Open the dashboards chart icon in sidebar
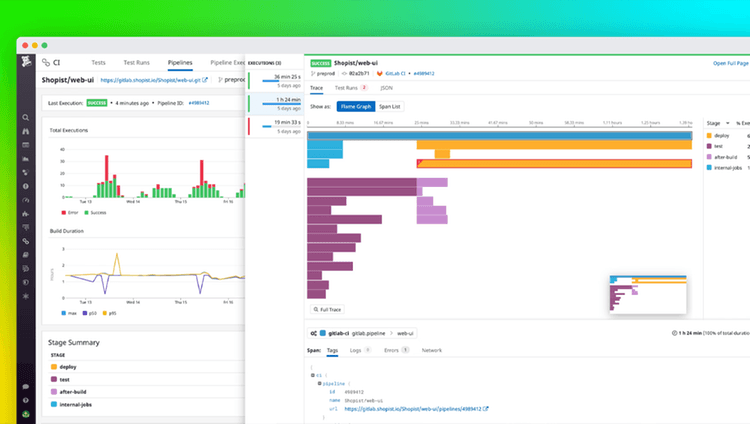750x424 pixels. [x=26, y=158]
